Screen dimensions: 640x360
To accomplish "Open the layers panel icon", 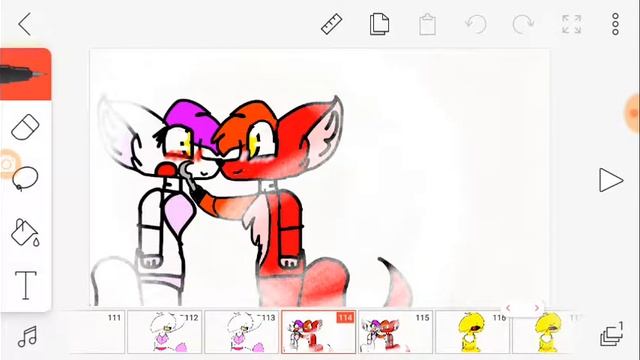I will (611, 333).
